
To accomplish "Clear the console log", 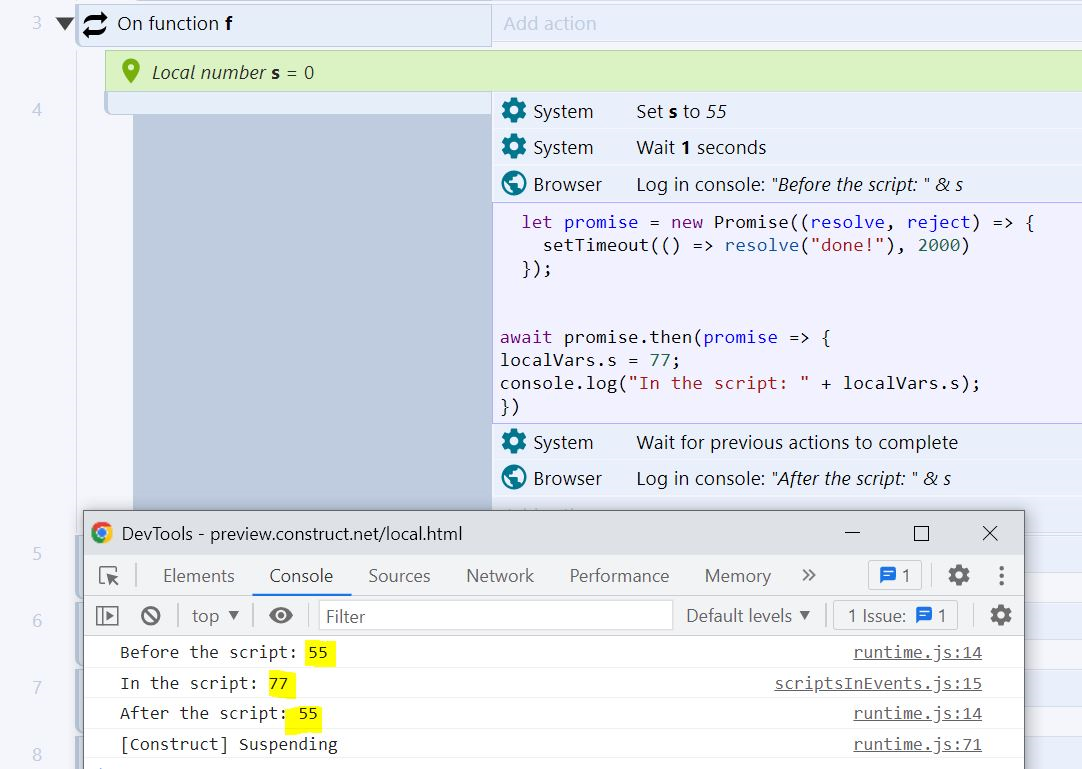I will click(x=150, y=615).
